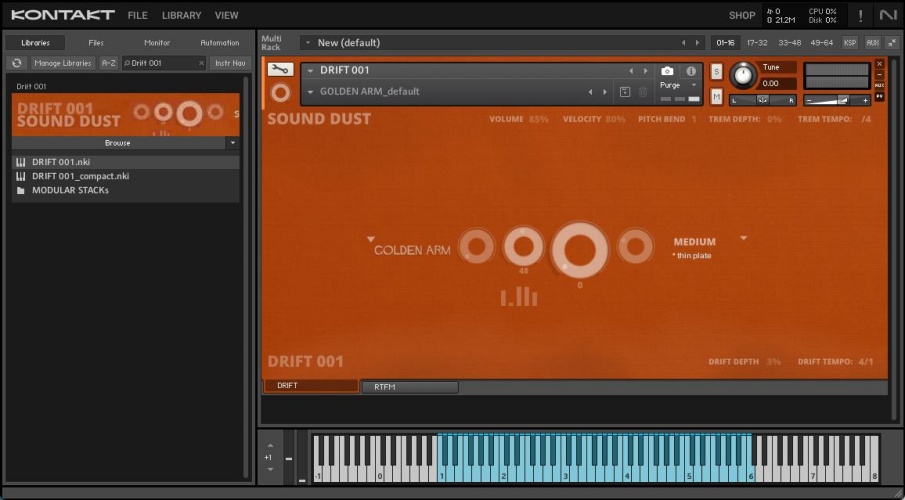The width and height of the screenshot is (905, 500).
Task: Click the Manage Libraries button
Action: [x=62, y=63]
